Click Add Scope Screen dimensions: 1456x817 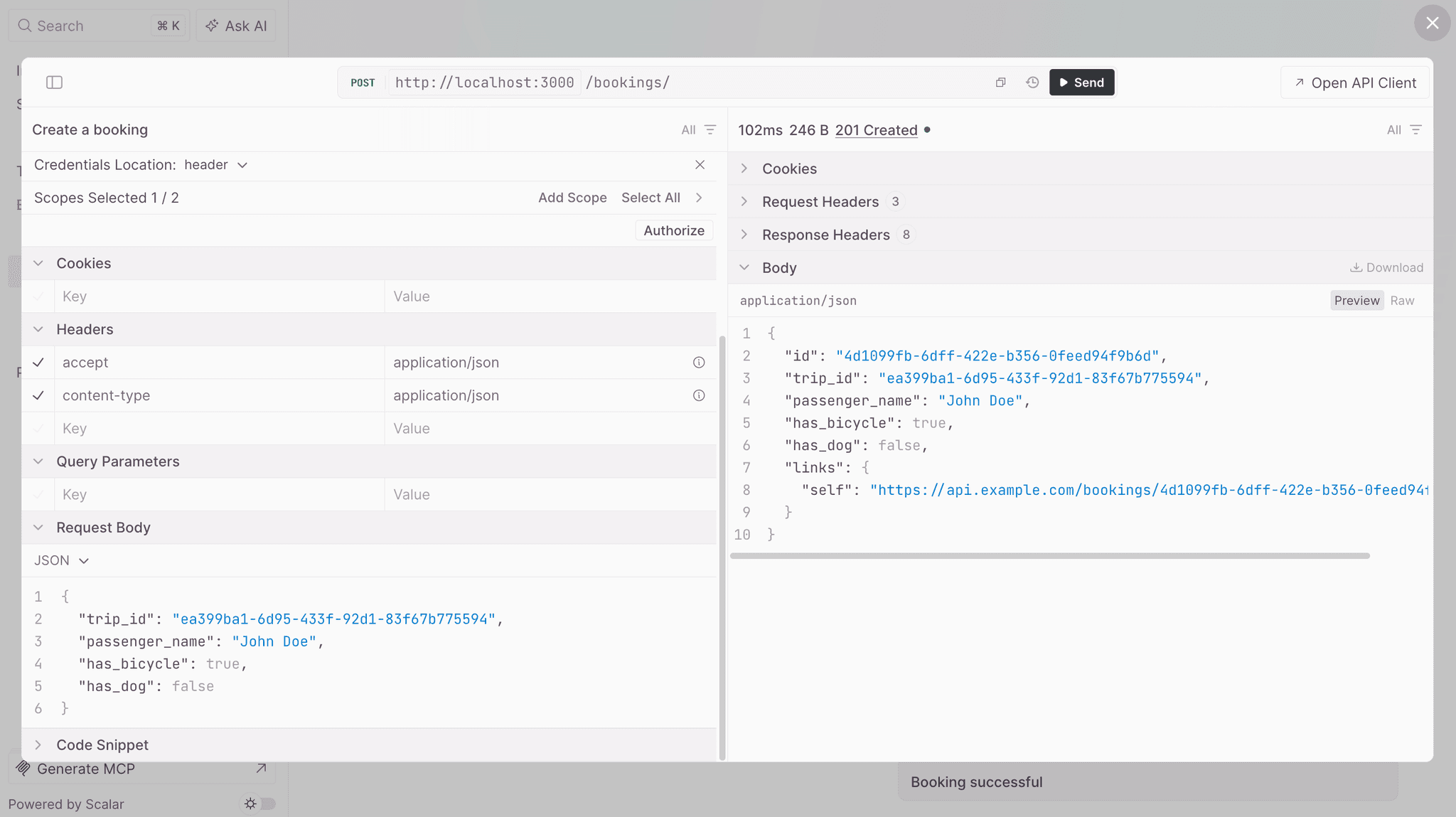pyautogui.click(x=572, y=198)
